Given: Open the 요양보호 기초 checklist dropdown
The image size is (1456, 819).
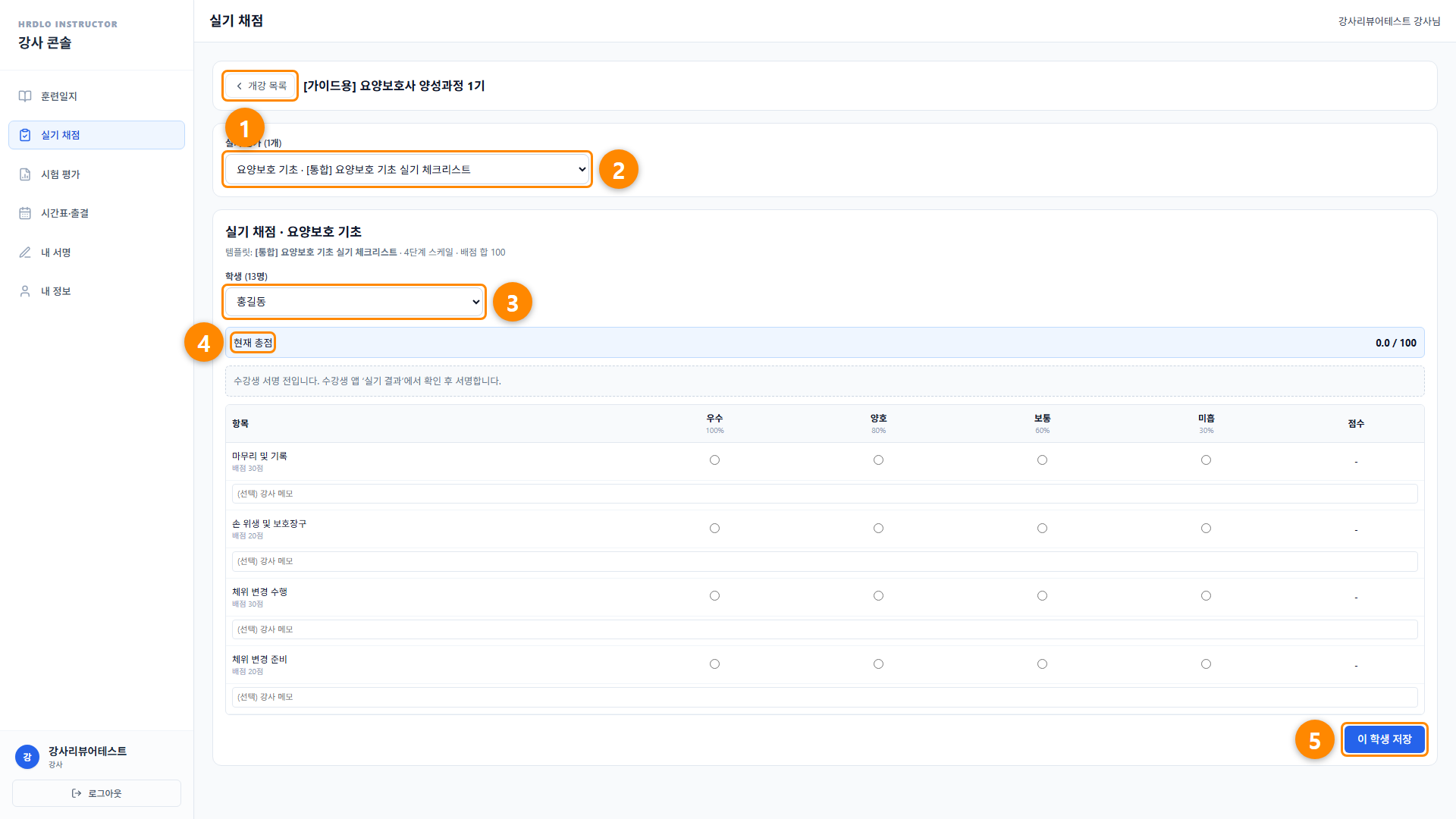Looking at the screenshot, I should [x=407, y=169].
